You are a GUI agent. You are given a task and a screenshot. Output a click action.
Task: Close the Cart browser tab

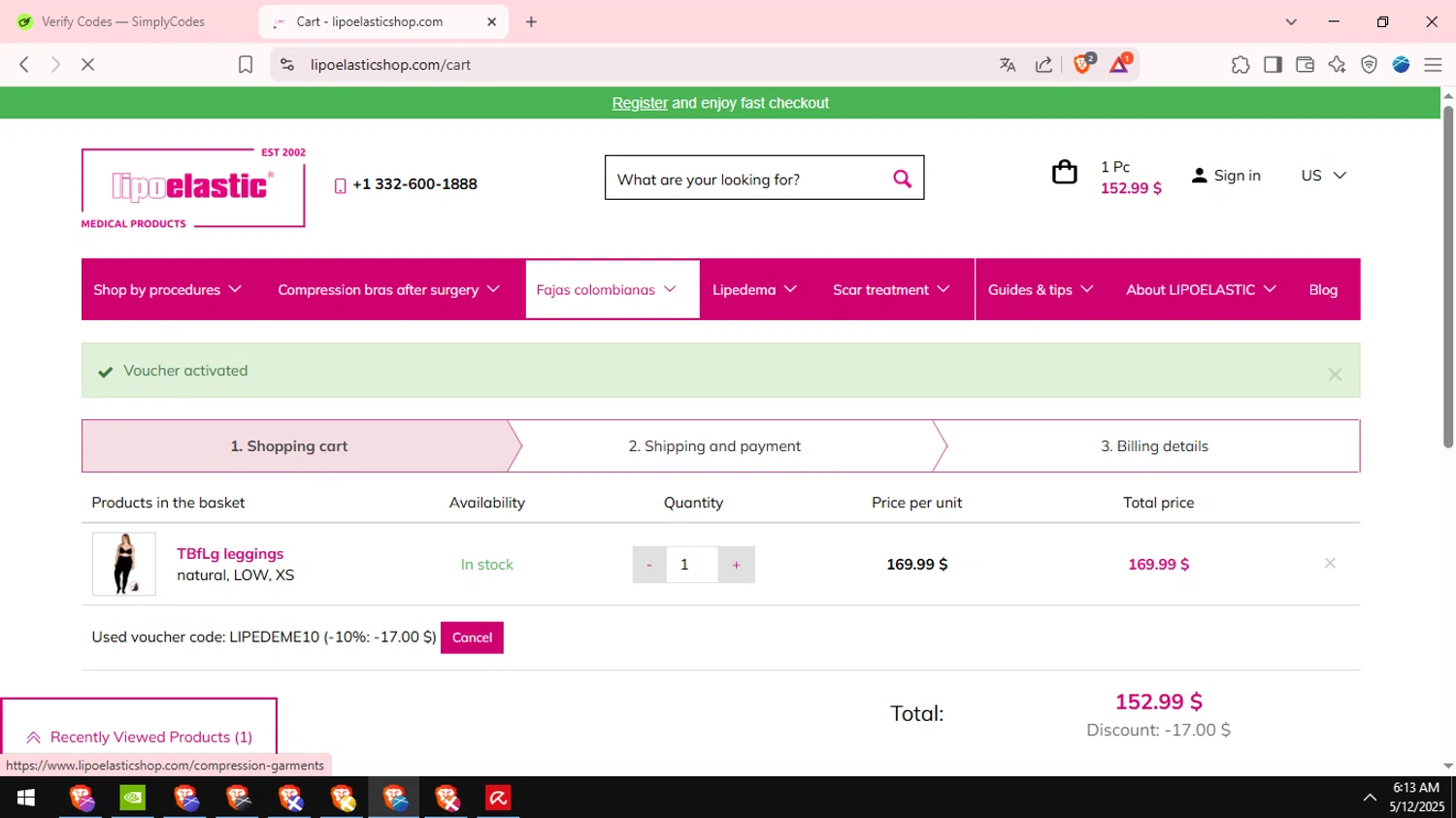coord(491,21)
